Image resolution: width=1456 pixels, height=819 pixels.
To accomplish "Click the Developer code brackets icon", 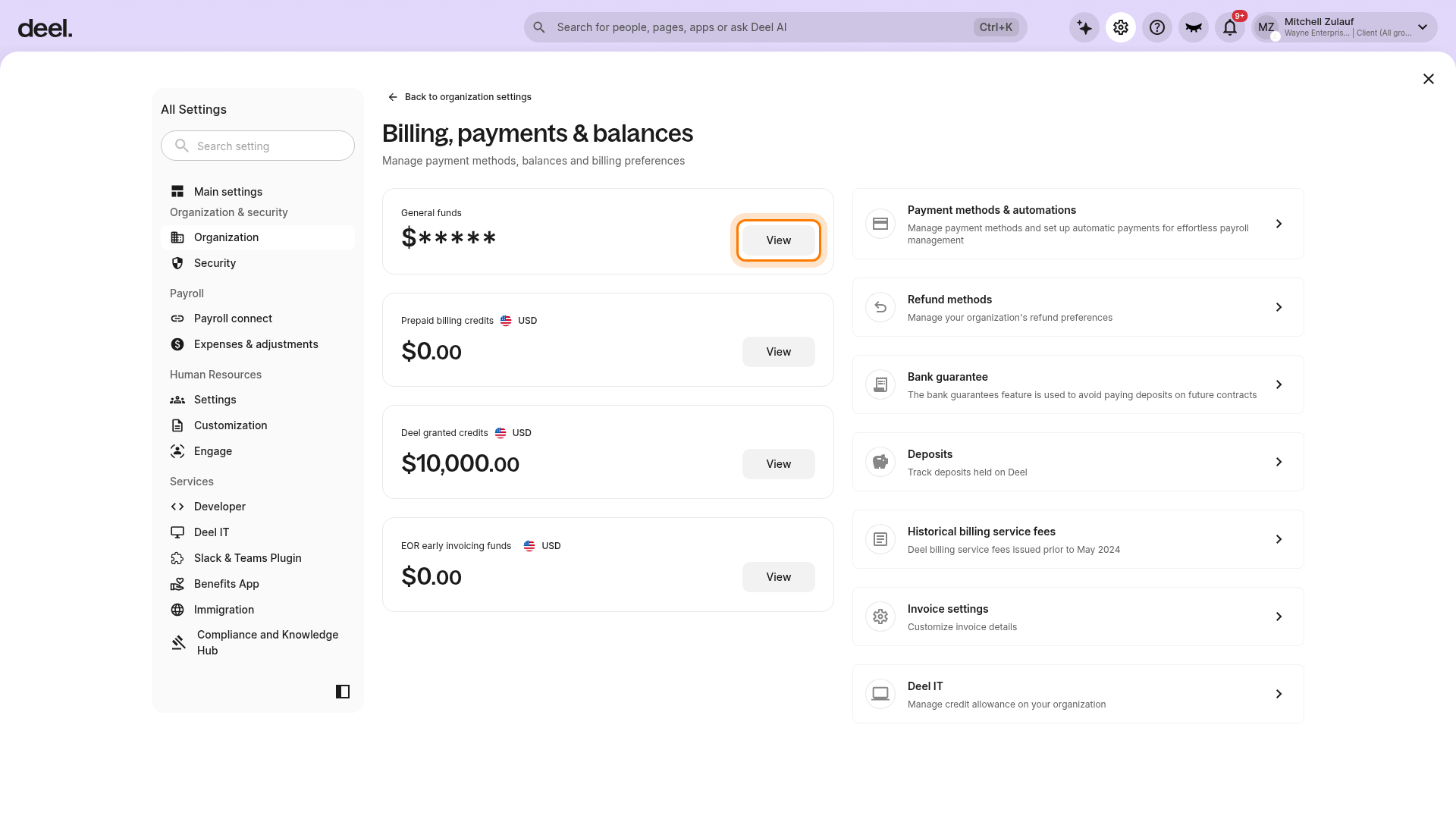I will tap(177, 507).
